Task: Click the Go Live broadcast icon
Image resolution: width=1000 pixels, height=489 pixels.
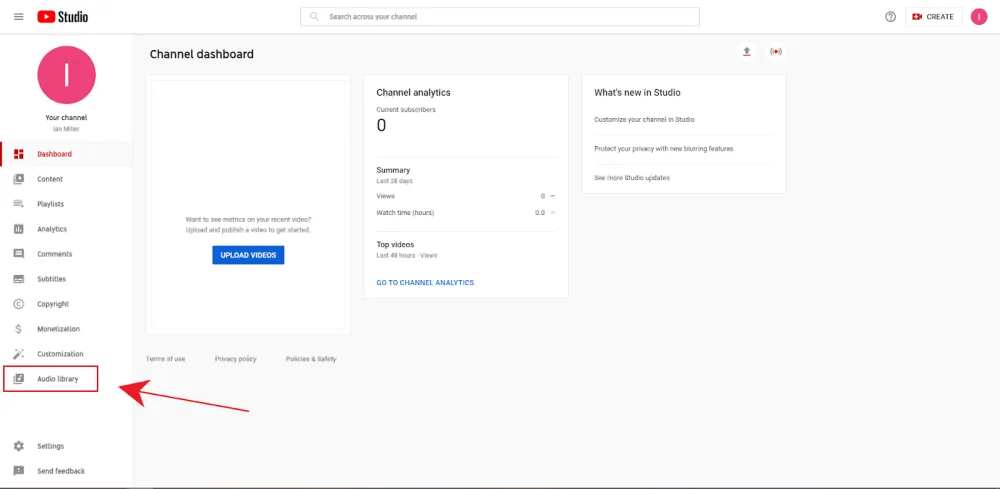Action: coord(775,52)
